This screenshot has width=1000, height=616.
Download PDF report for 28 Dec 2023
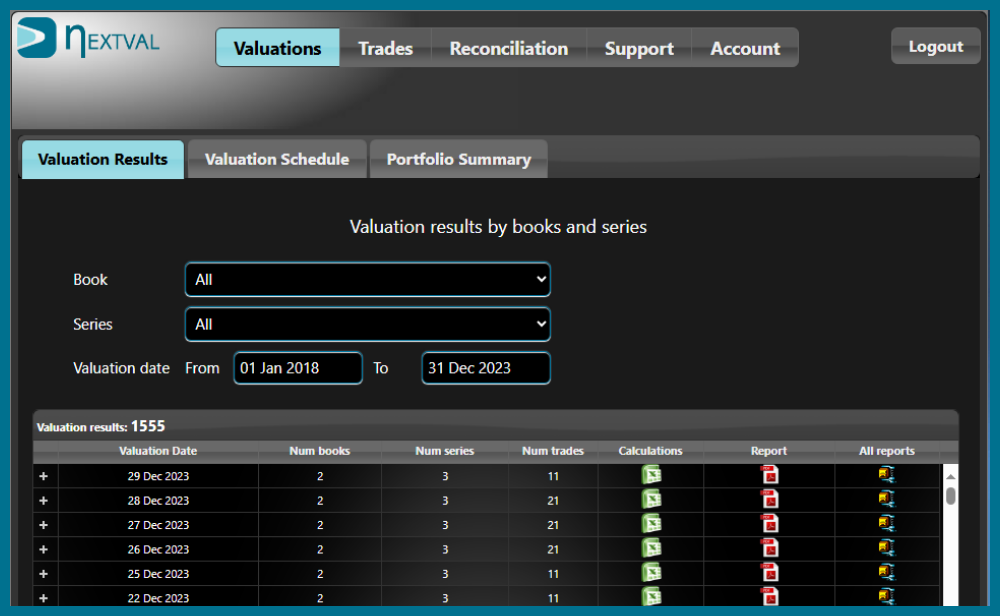coord(769,500)
